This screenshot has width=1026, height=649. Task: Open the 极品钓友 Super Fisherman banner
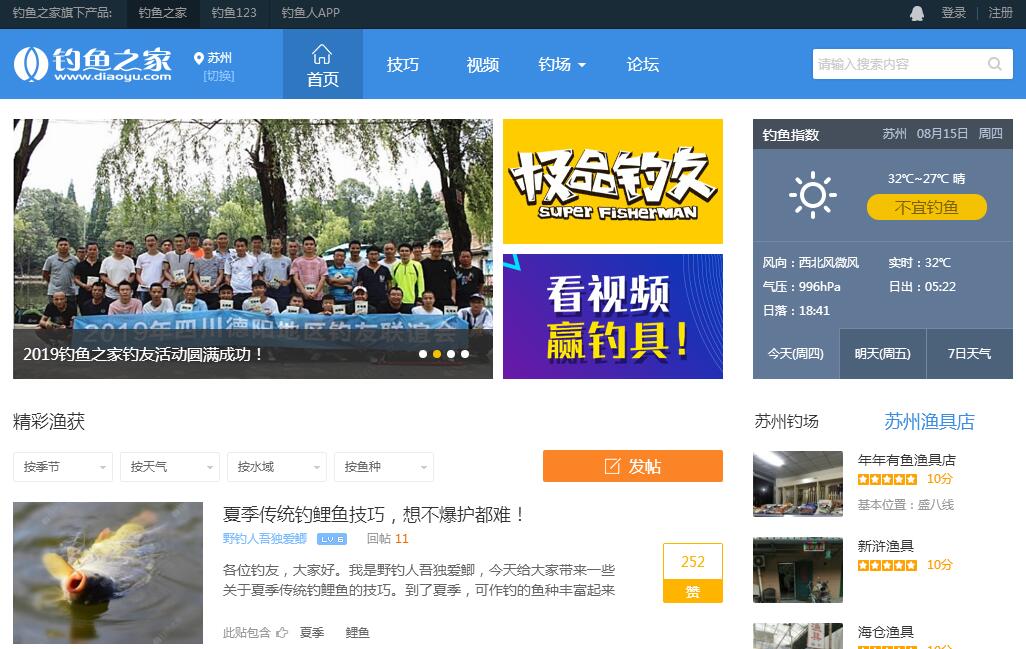tap(612, 181)
